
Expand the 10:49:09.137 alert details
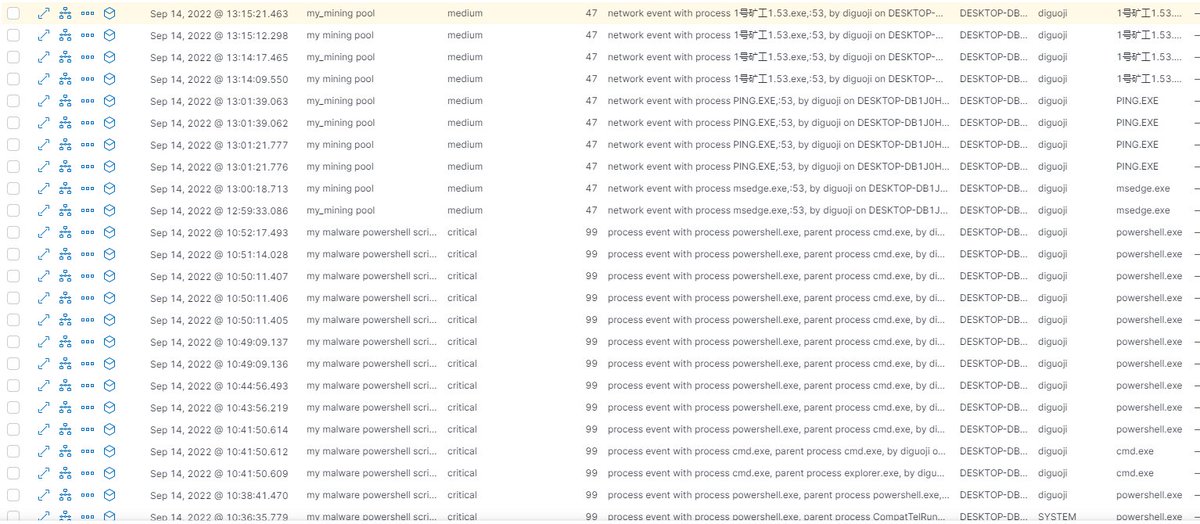43,342
